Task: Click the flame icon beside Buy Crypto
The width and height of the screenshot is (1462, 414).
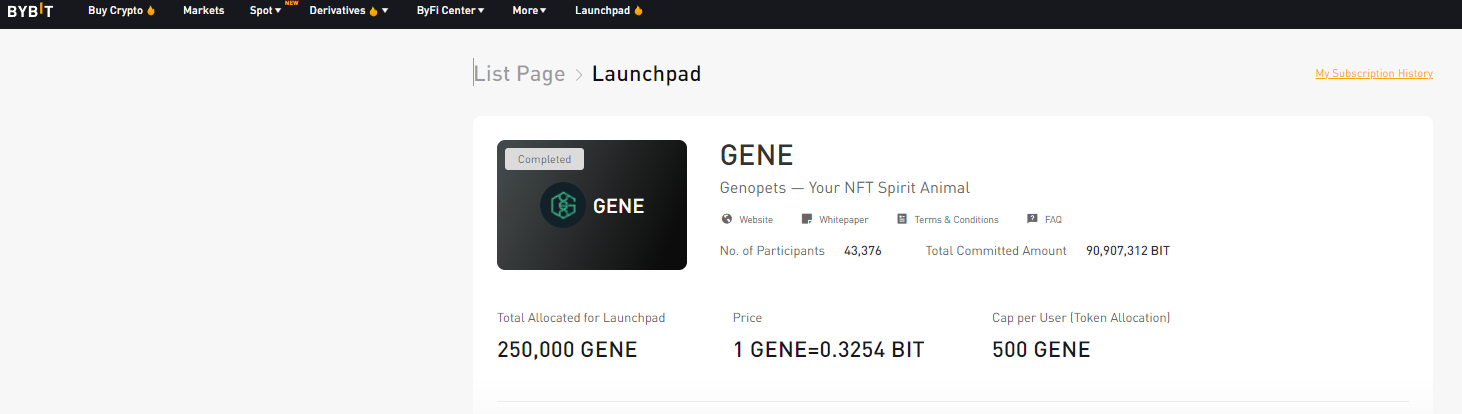Action: coord(152,11)
